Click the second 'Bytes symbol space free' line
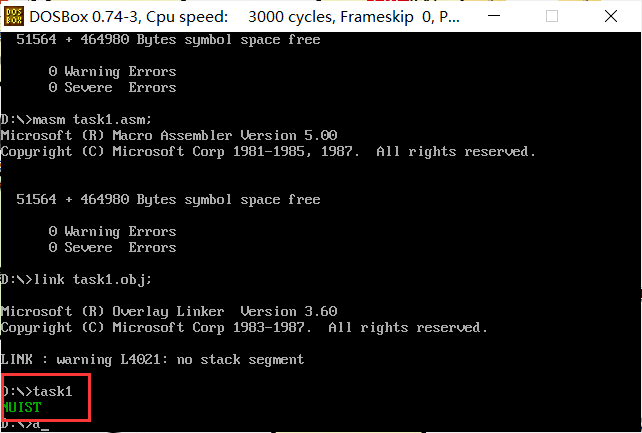 [x=168, y=200]
